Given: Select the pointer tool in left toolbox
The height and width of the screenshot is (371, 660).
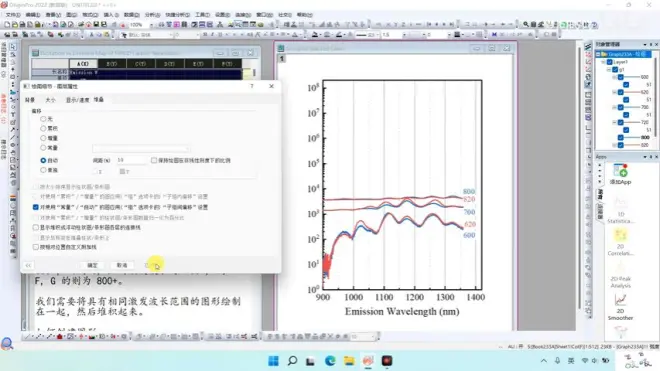Looking at the screenshot, I should tap(13, 46).
